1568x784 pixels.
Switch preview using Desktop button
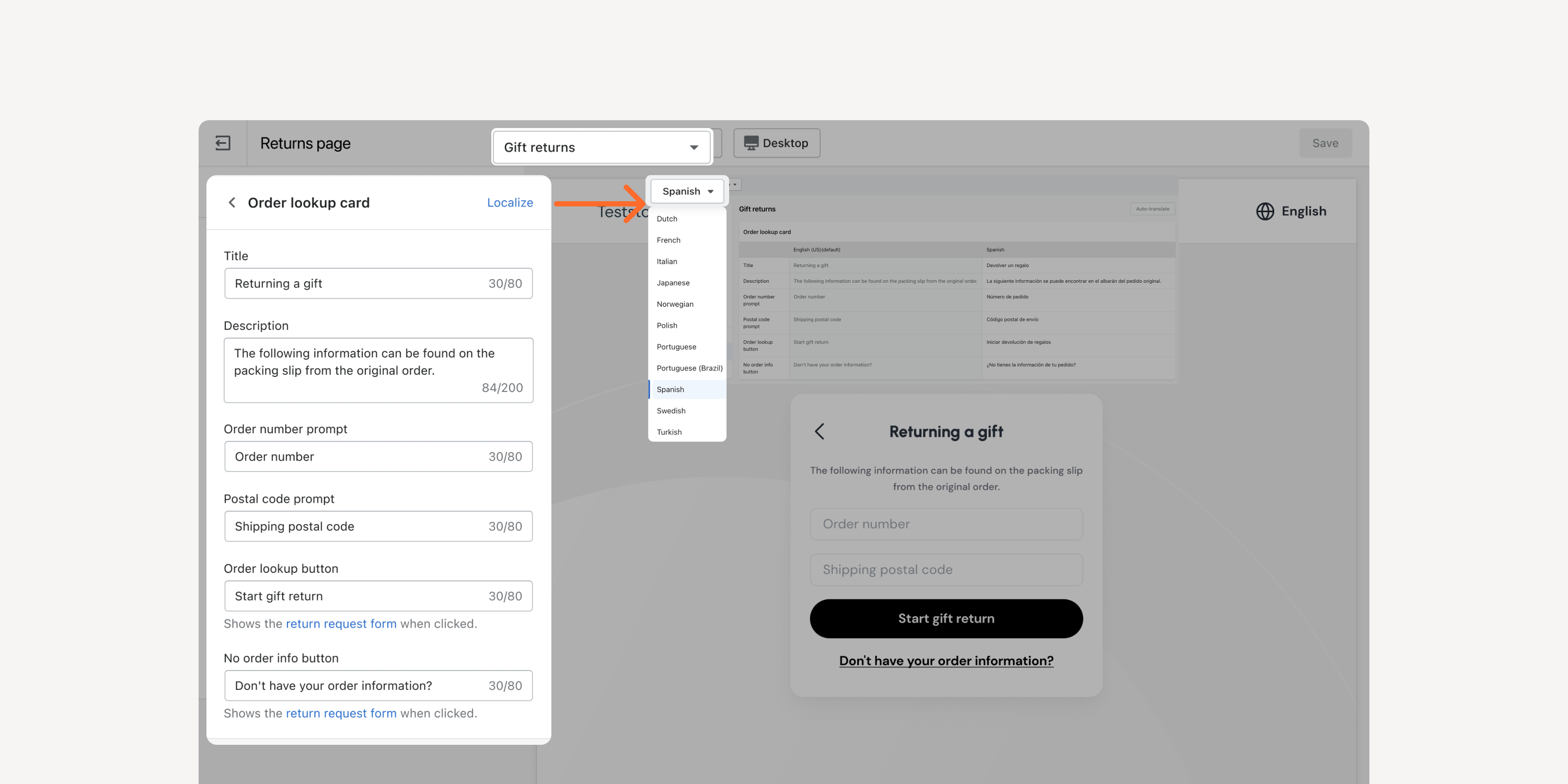777,143
